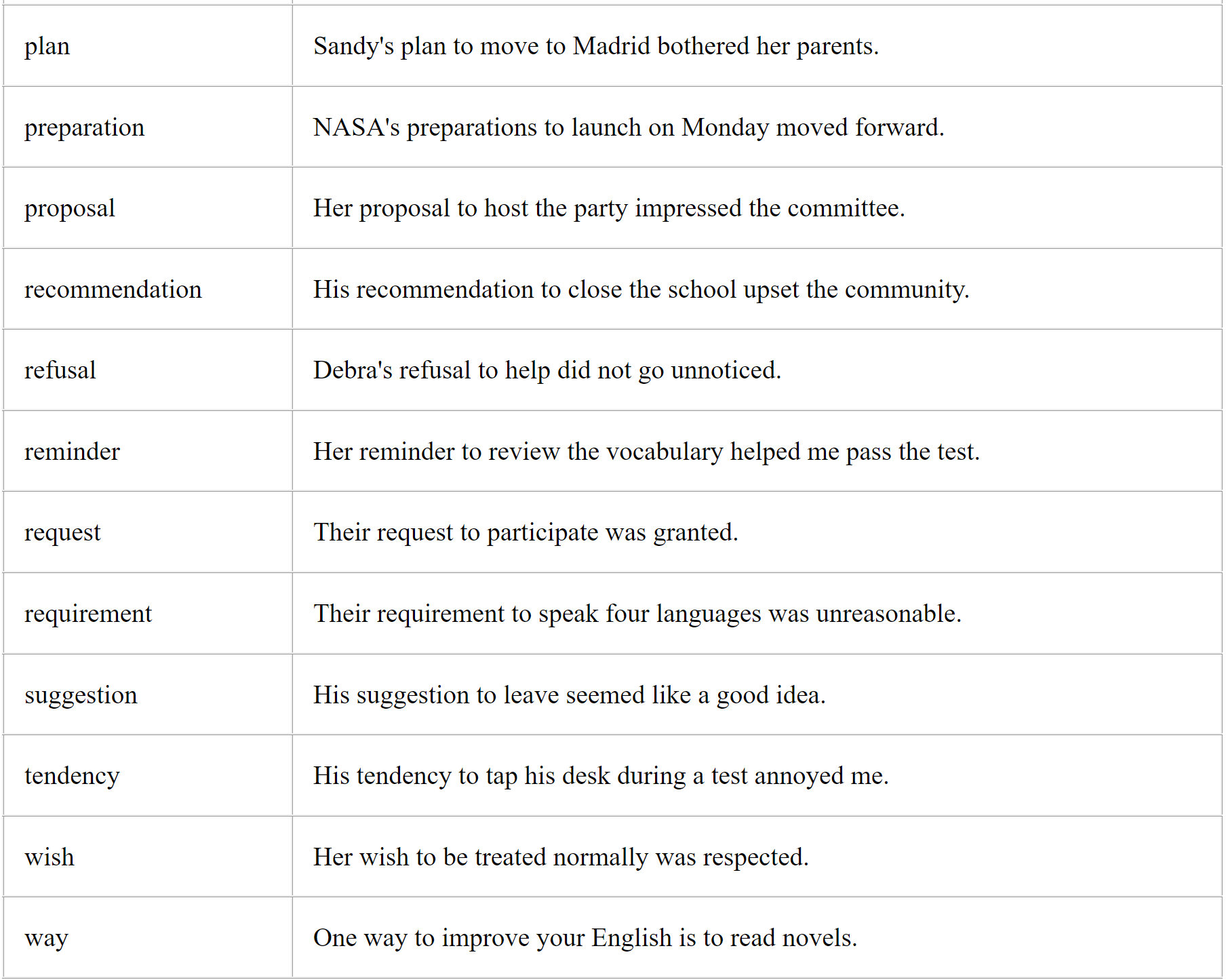The height and width of the screenshot is (980, 1226).
Task: Click the sentence about Debra's refusal to help
Action: [x=547, y=370]
